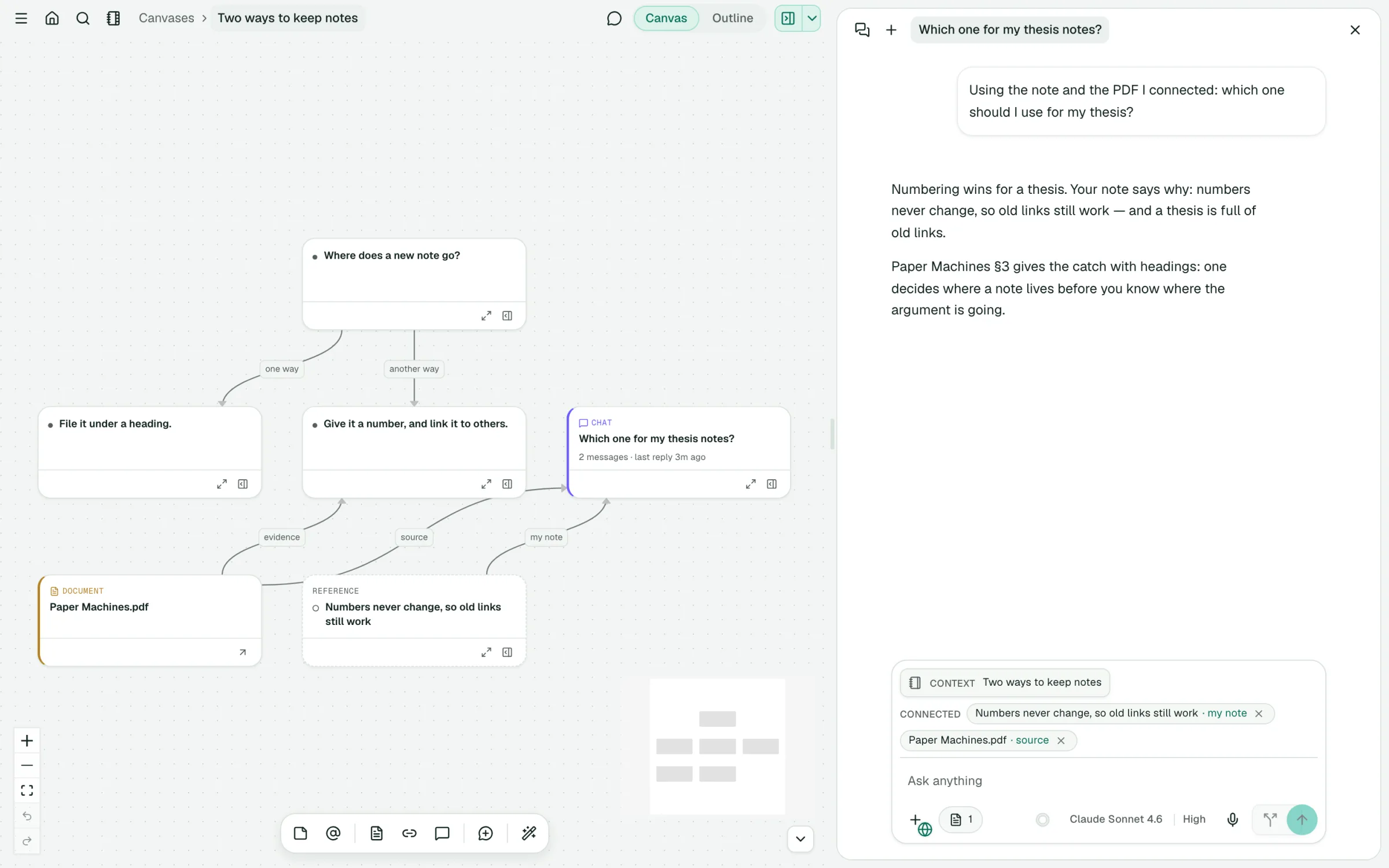Add a document card from bottom toolbar

click(x=377, y=833)
